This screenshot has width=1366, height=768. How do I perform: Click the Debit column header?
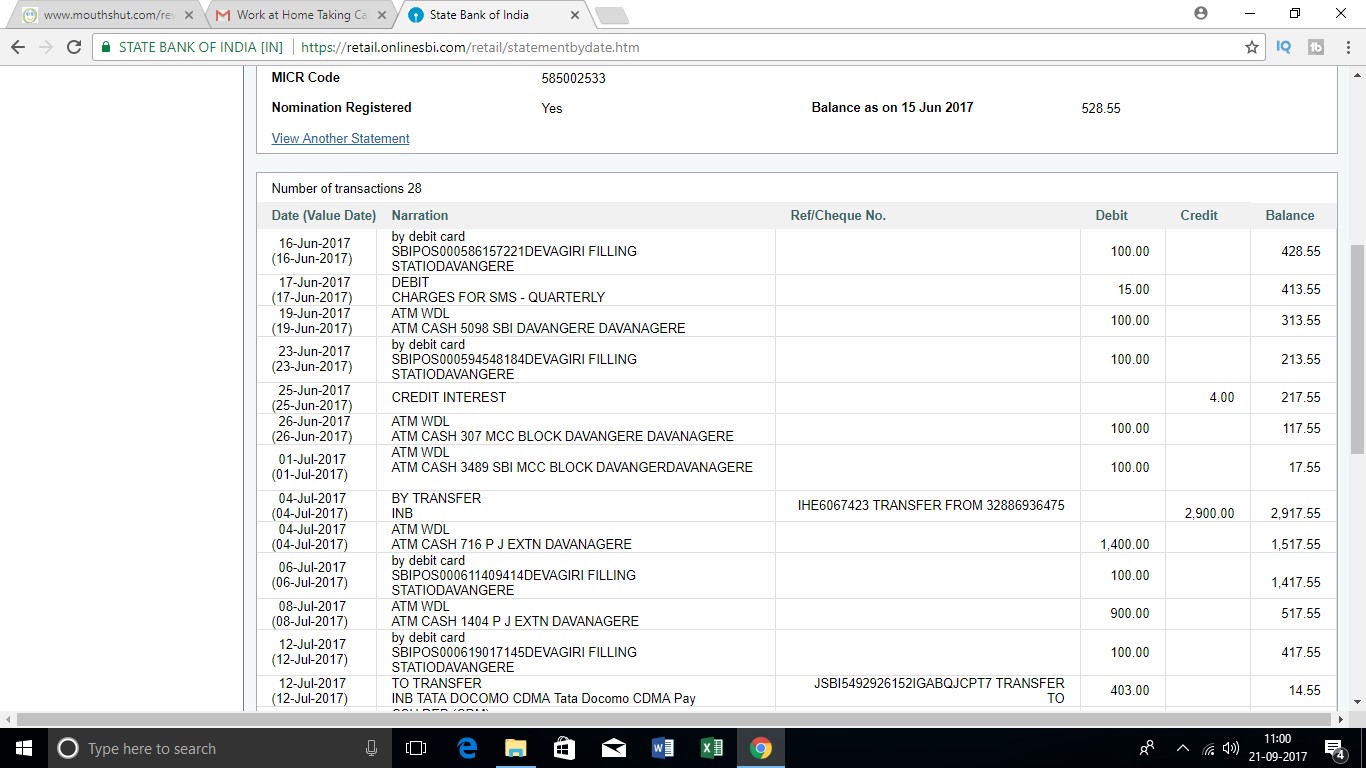(x=1111, y=215)
